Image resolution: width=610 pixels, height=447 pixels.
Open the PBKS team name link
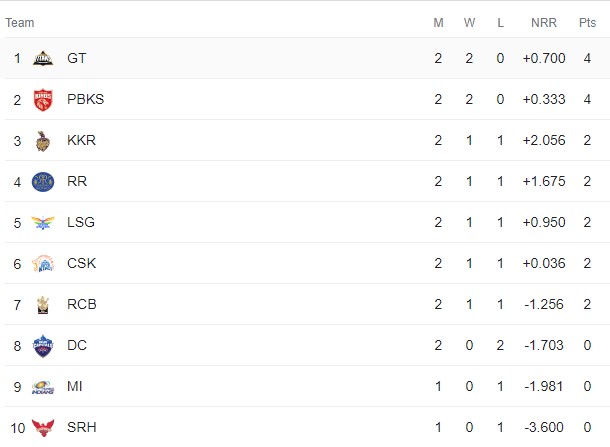tap(86, 99)
